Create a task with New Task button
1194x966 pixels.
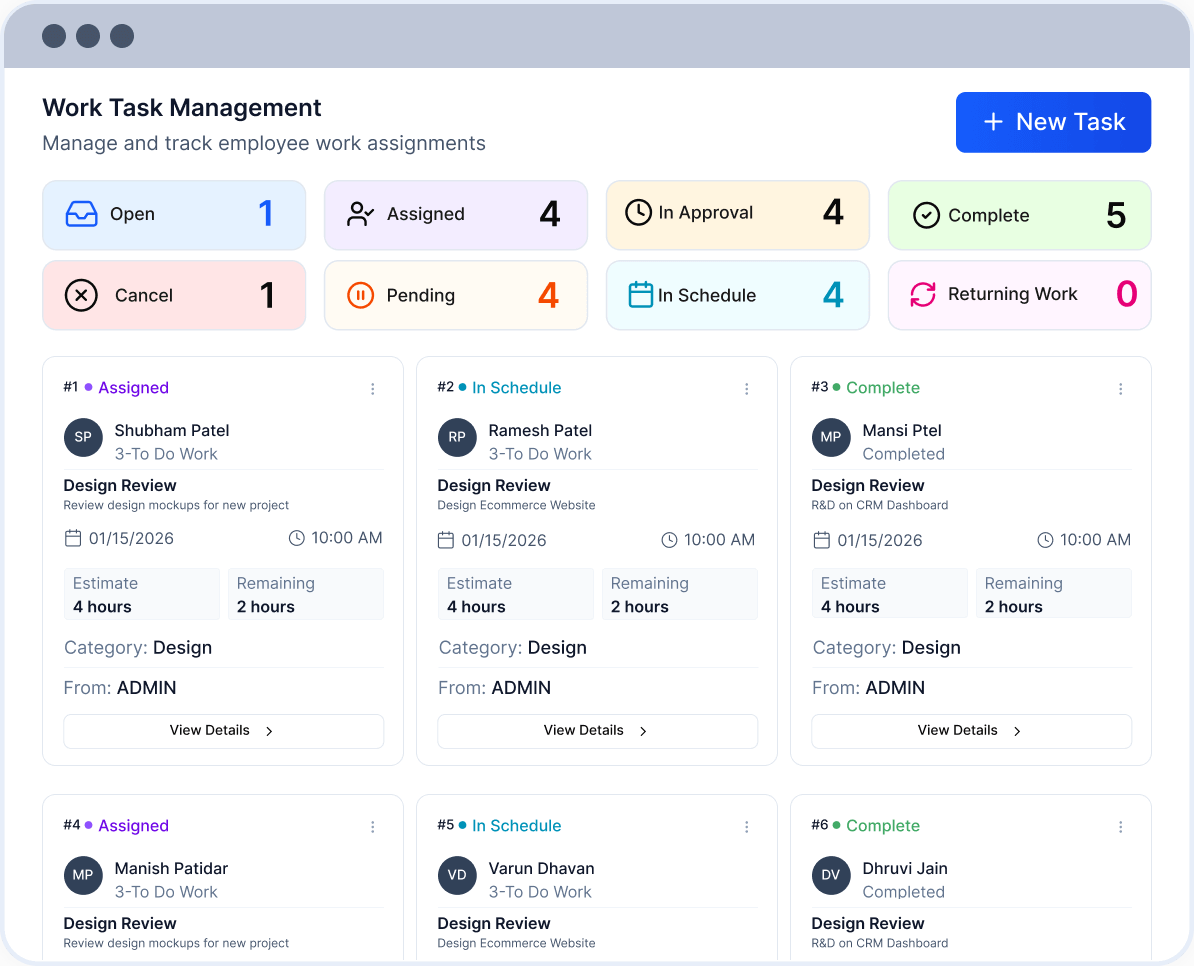pyautogui.click(x=1053, y=122)
